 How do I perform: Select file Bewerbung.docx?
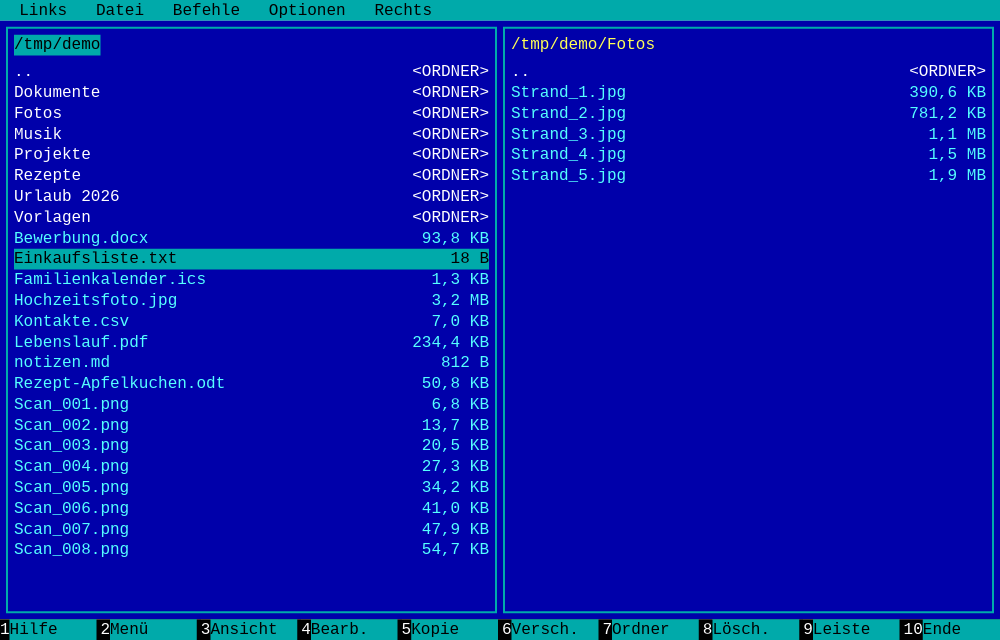click(x=251, y=238)
